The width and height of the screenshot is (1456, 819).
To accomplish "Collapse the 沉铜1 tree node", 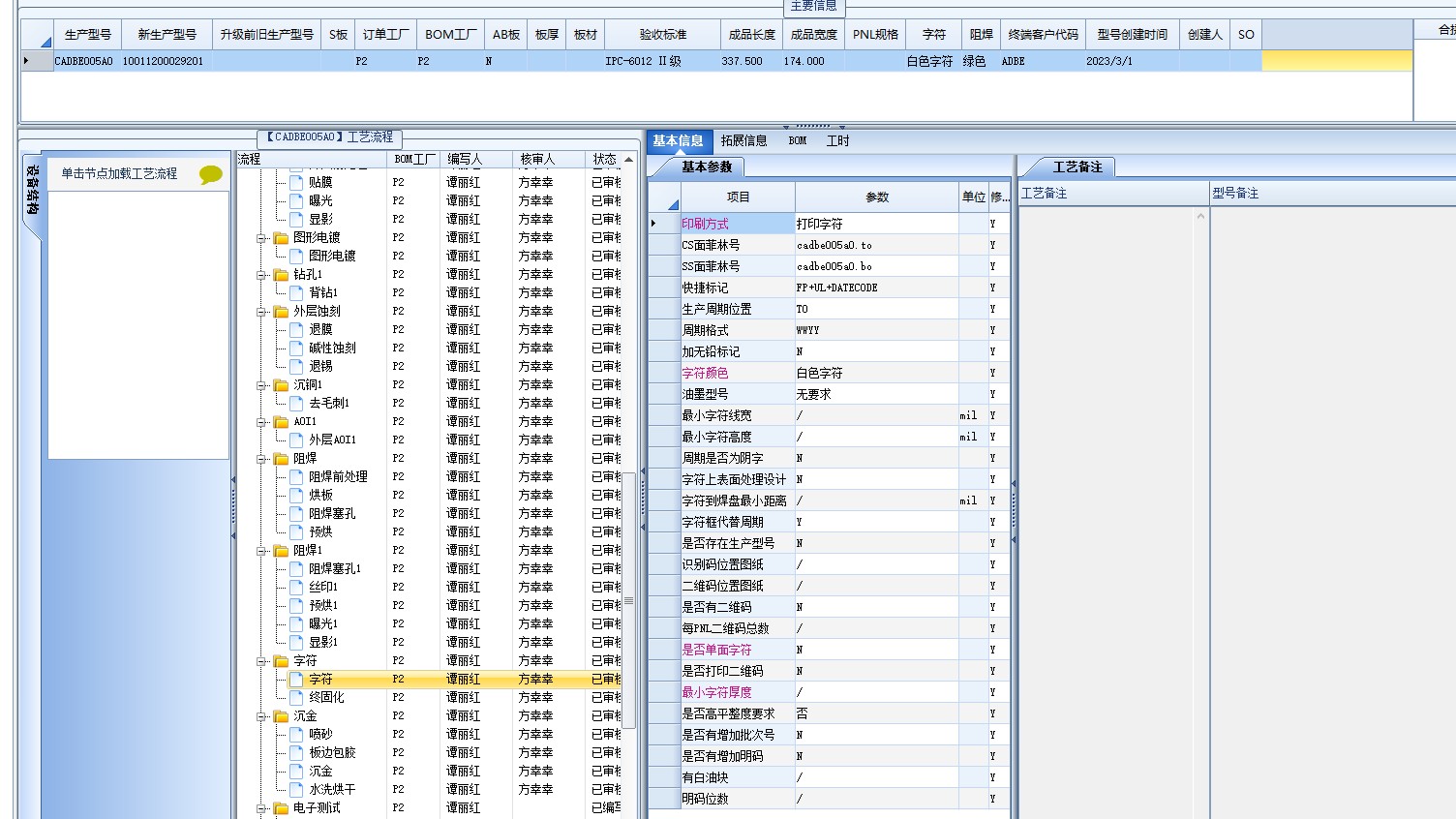I will click(x=261, y=385).
